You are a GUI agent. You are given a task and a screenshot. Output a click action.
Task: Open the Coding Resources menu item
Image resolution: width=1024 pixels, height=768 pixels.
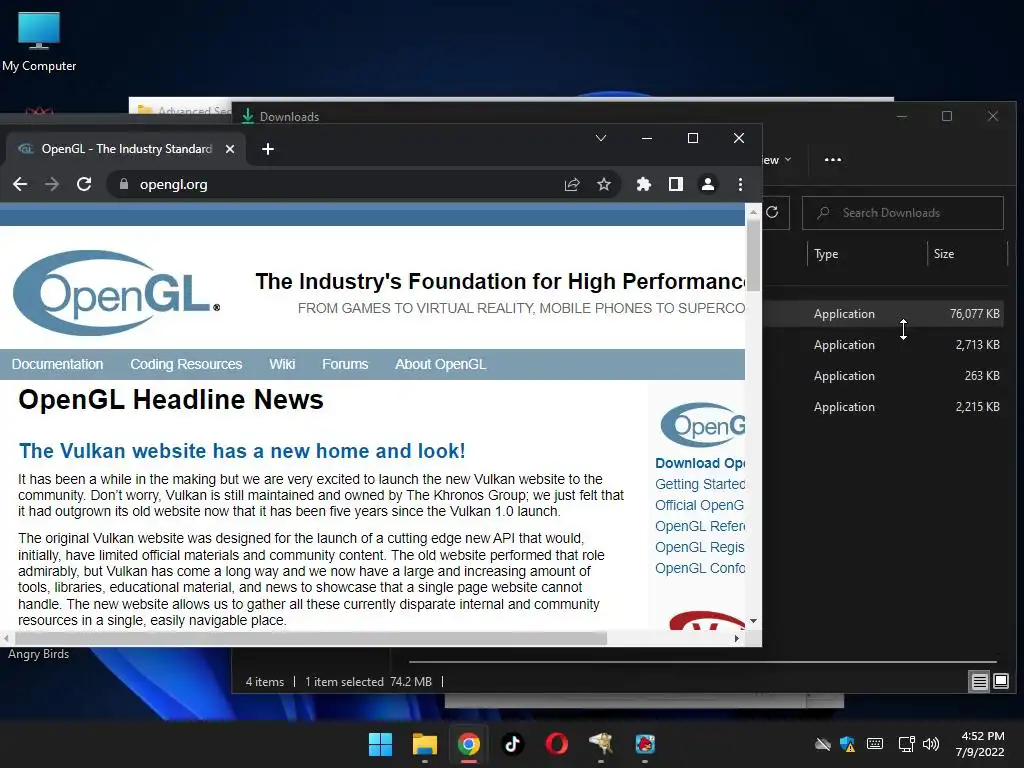click(x=186, y=364)
